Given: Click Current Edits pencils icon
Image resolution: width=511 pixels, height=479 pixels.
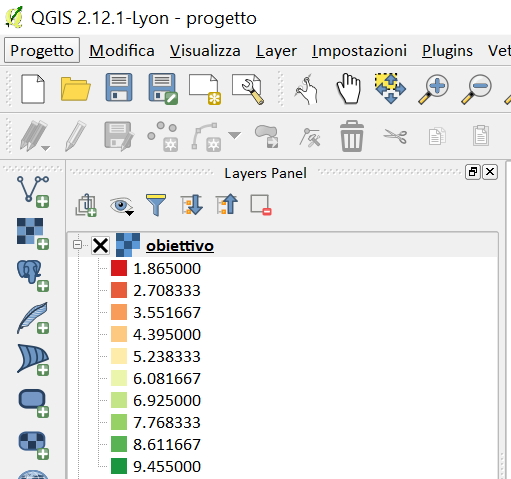Looking at the screenshot, I should click(35, 136).
